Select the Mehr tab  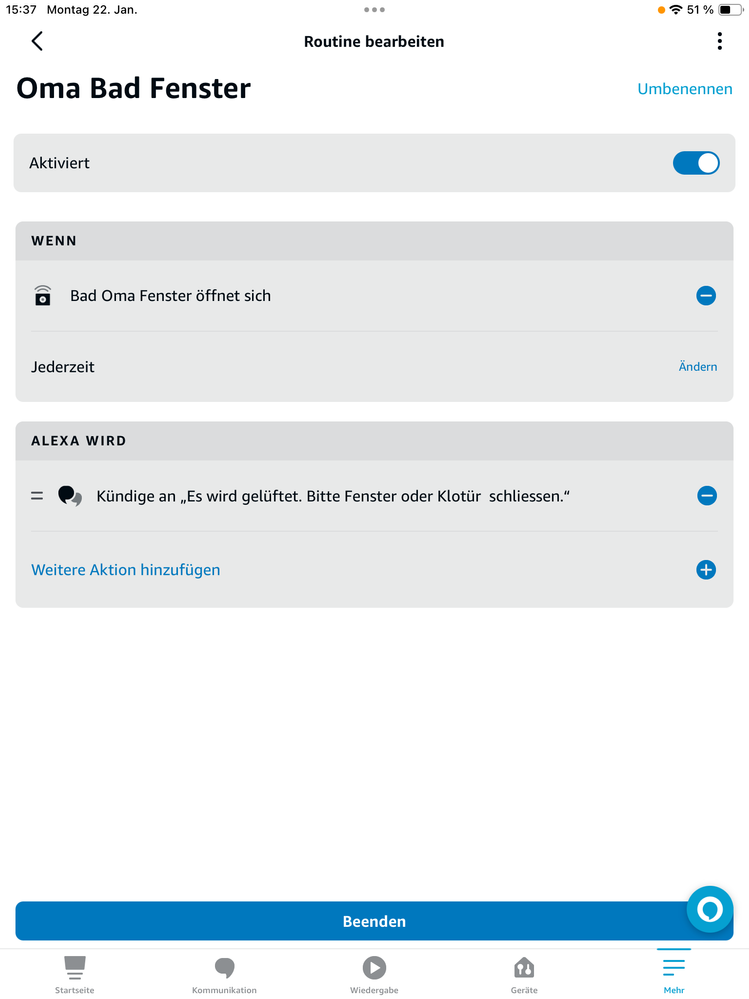click(x=674, y=974)
